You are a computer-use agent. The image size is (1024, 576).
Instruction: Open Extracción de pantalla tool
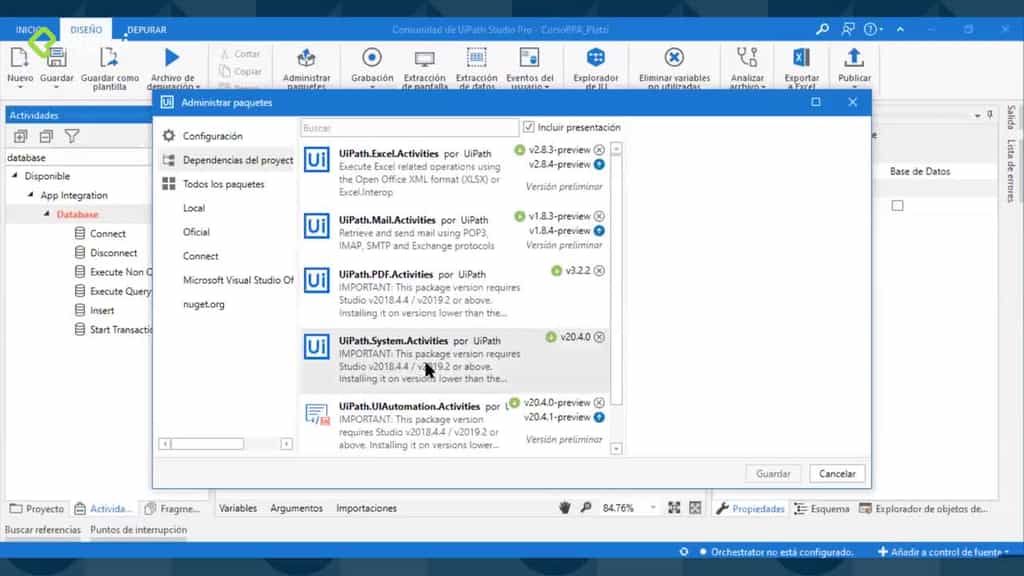[424, 59]
